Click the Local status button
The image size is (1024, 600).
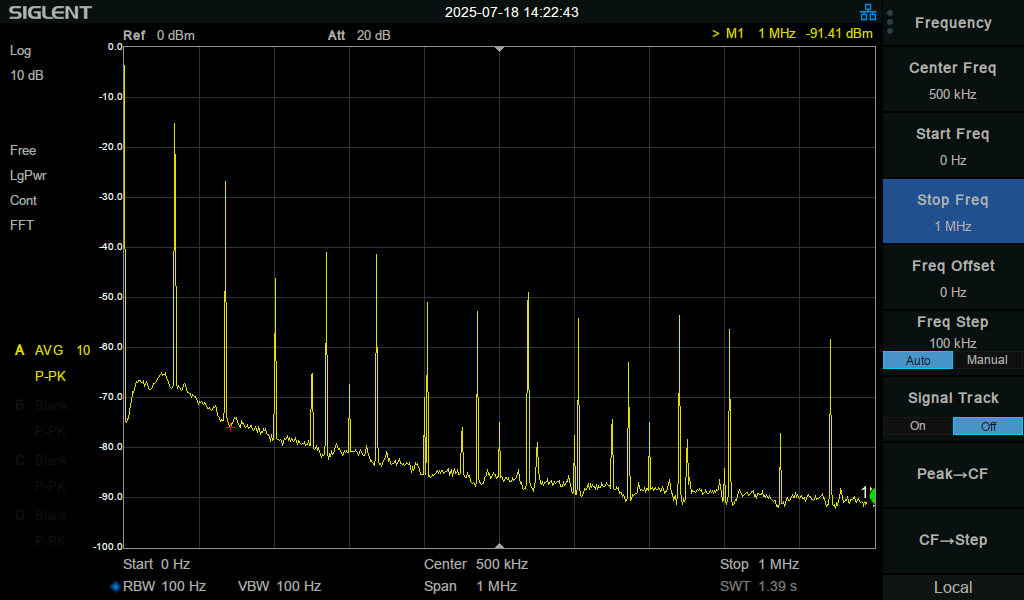953,588
